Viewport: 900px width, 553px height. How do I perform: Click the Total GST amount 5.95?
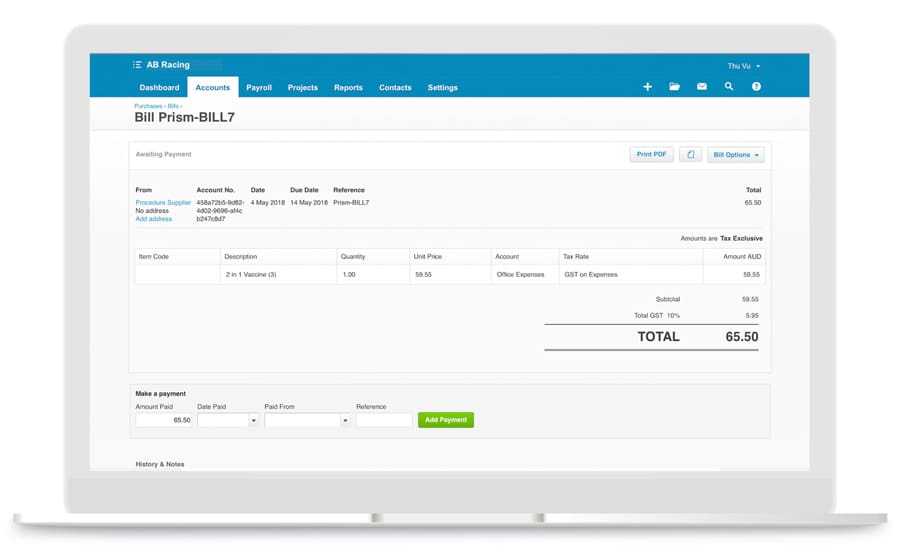click(752, 315)
